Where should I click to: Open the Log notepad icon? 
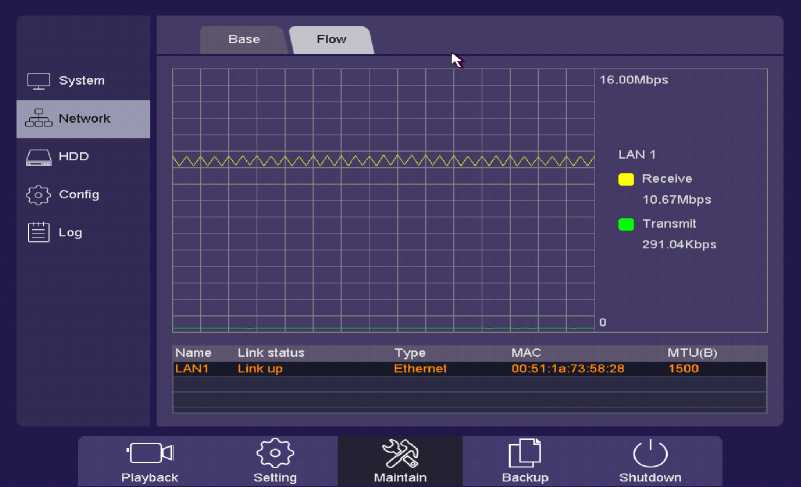pyautogui.click(x=38, y=233)
